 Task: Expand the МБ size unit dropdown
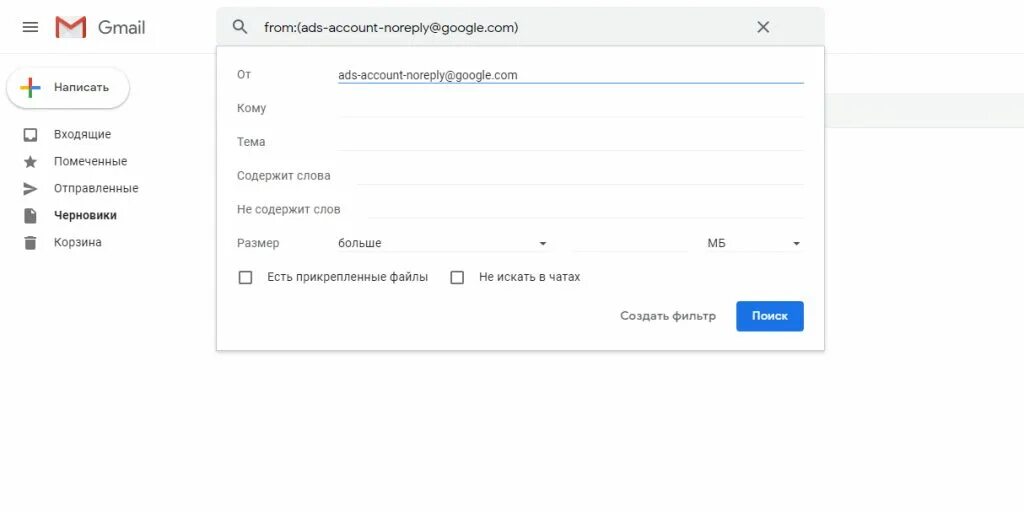point(754,244)
